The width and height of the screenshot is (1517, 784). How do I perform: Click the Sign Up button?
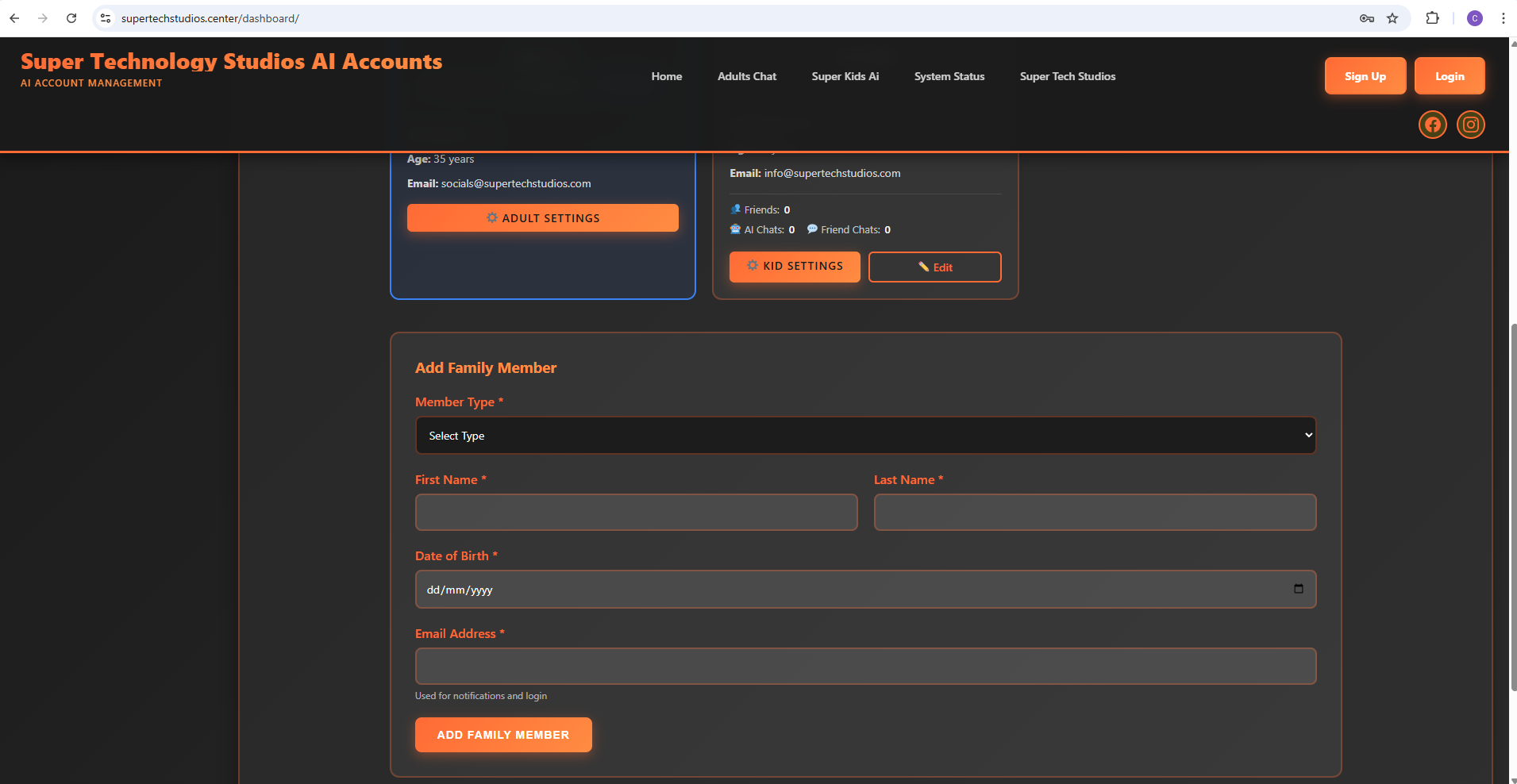tap(1365, 76)
